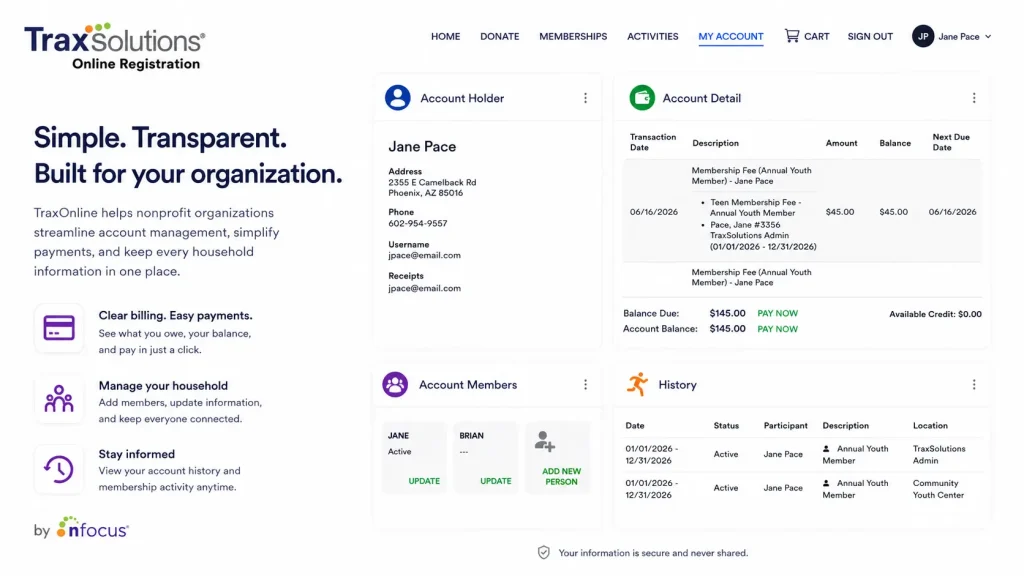This screenshot has width=1024, height=576.
Task: Click jpace@email.com under Receipts
Action: tap(424, 288)
